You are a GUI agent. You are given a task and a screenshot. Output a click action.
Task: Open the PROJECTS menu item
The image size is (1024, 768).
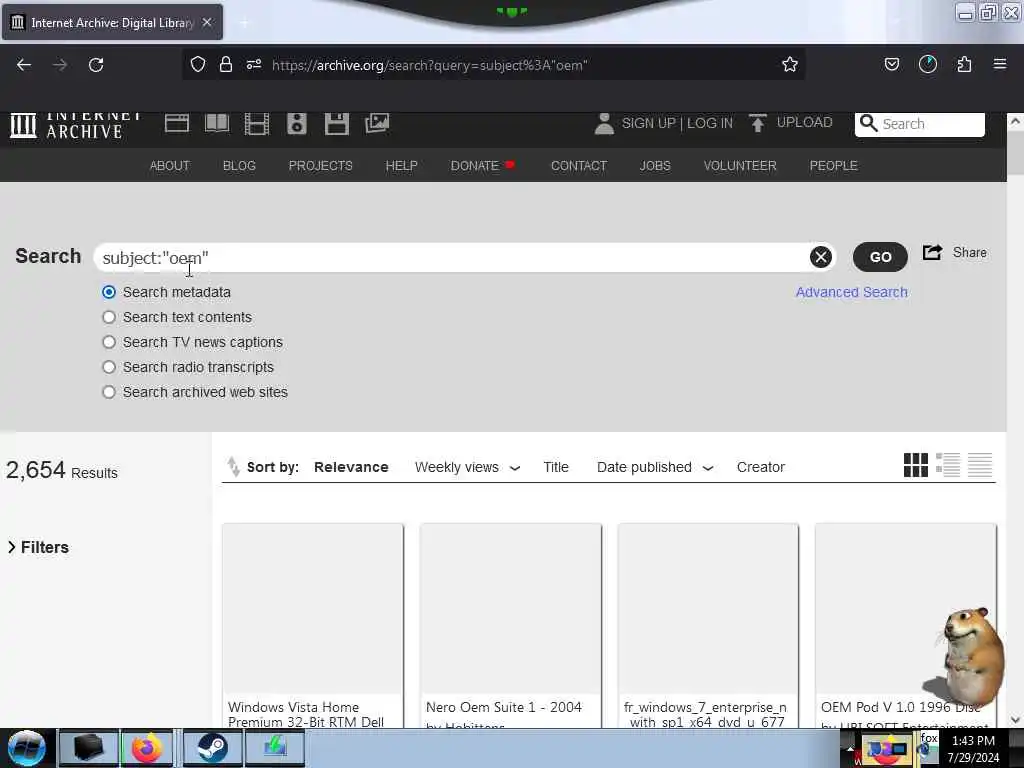point(321,166)
